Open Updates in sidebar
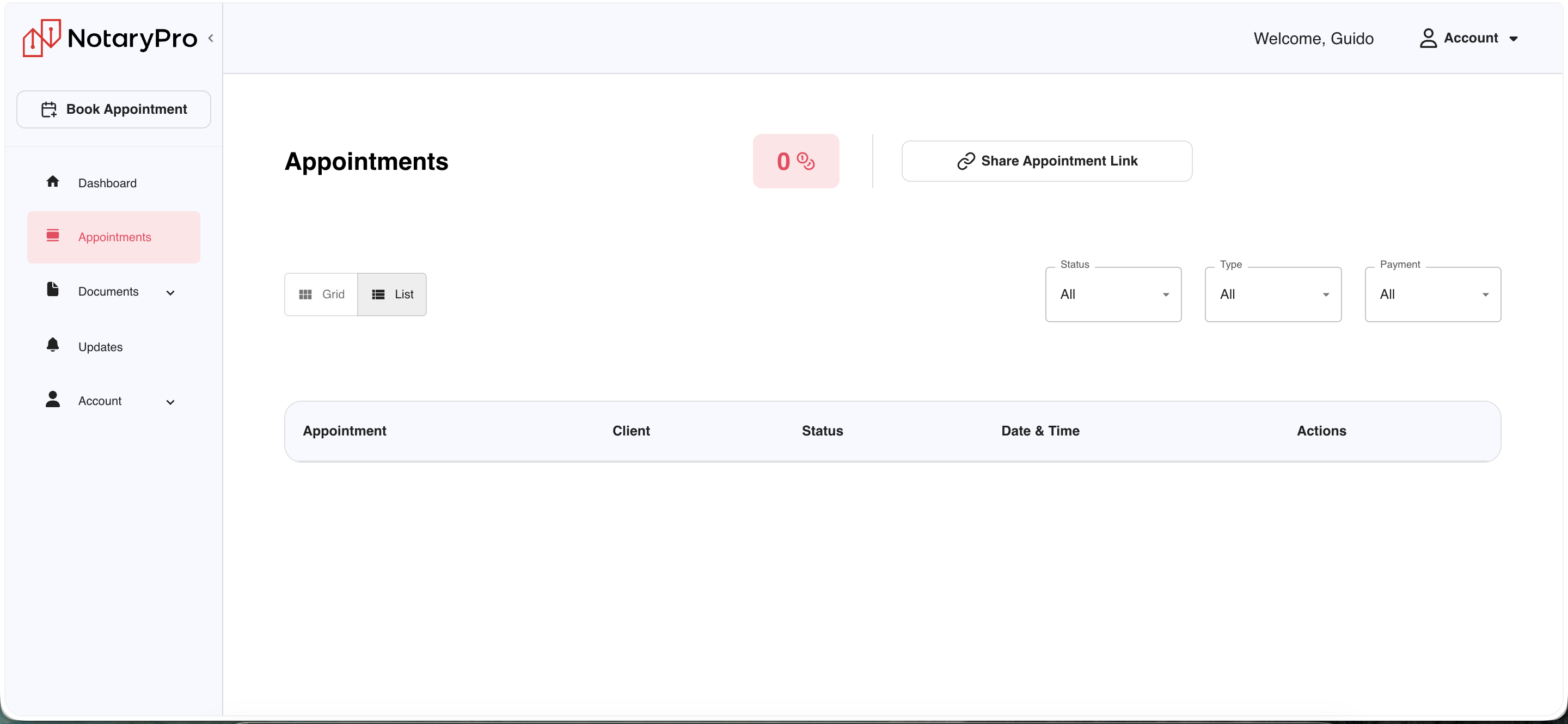The height and width of the screenshot is (724, 1568). tap(114, 347)
